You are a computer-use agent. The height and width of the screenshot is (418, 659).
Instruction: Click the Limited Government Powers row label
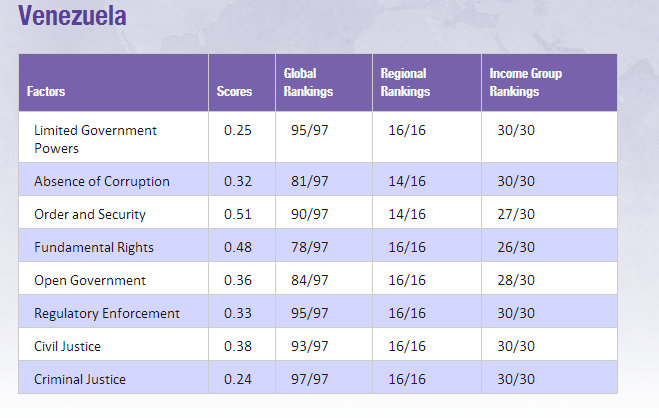95,139
